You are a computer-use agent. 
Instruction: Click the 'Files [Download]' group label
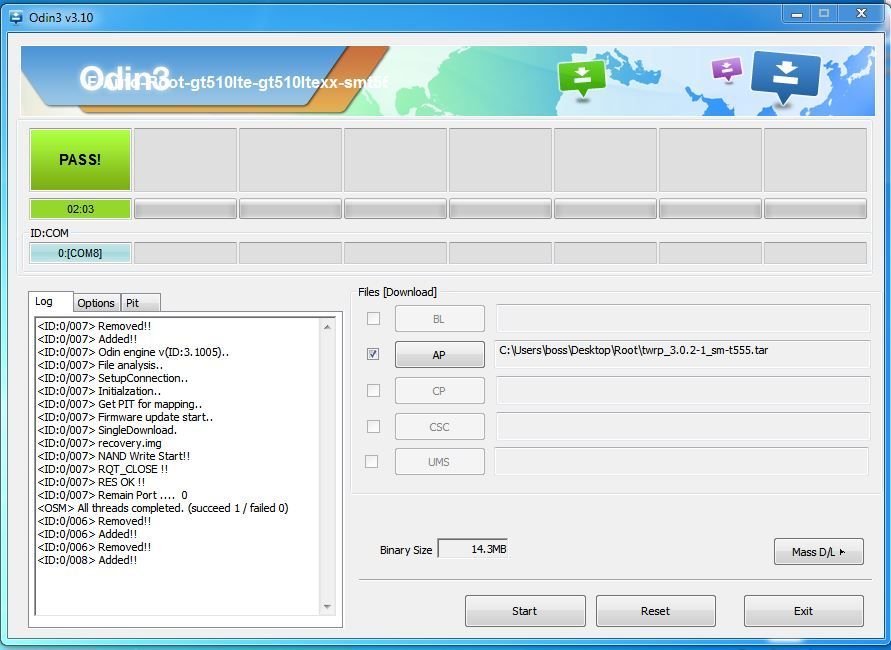pos(397,292)
